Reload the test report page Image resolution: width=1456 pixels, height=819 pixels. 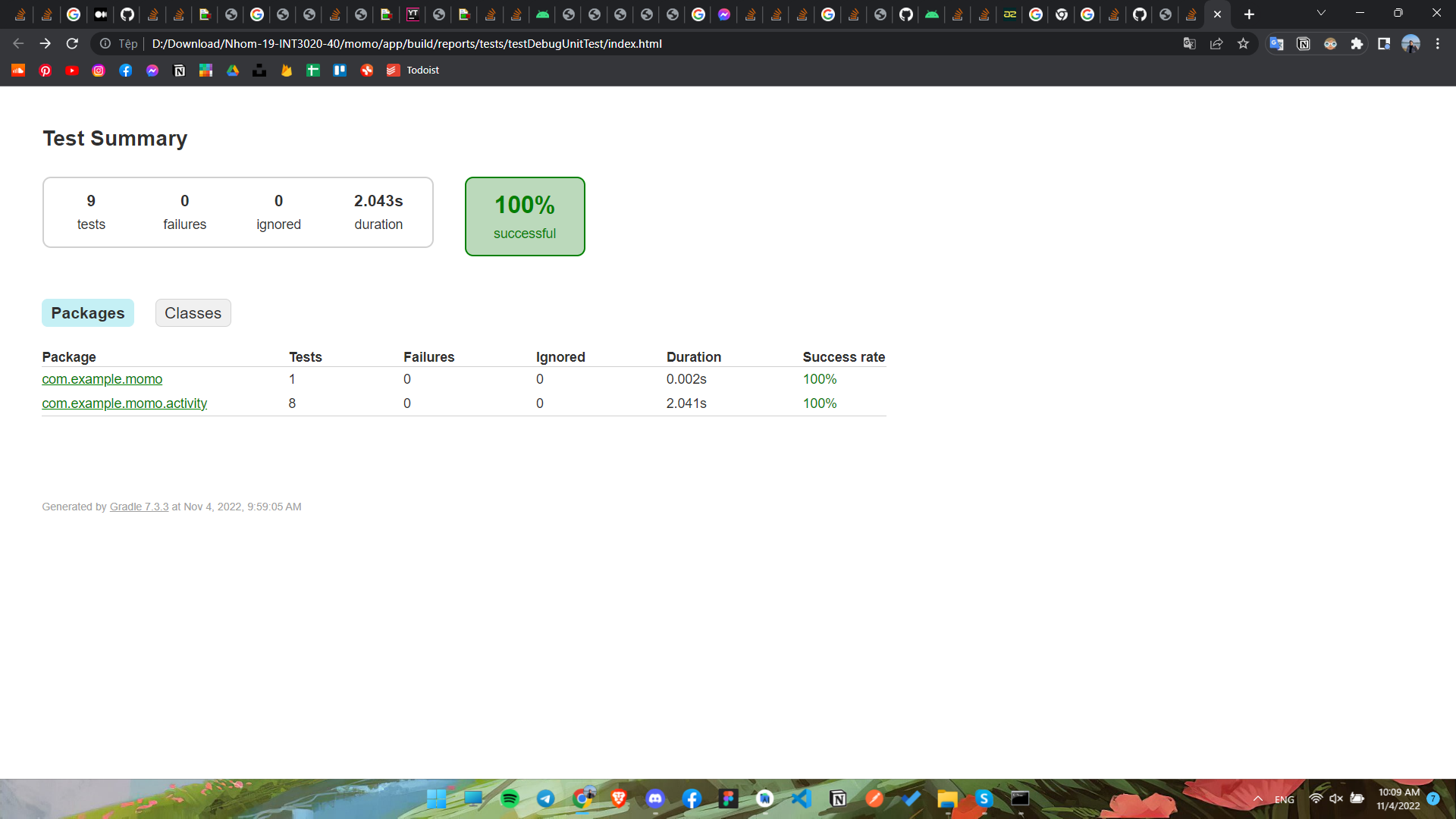click(72, 44)
